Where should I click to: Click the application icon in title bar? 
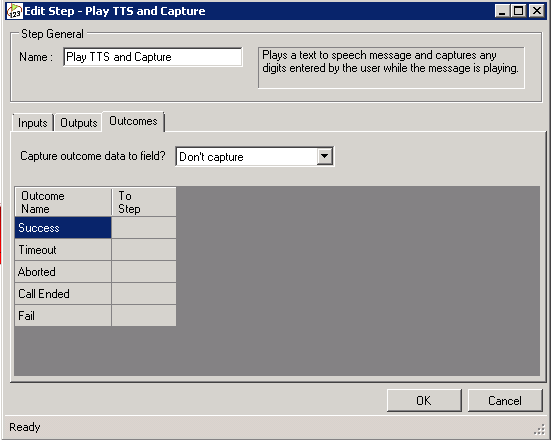15,11
